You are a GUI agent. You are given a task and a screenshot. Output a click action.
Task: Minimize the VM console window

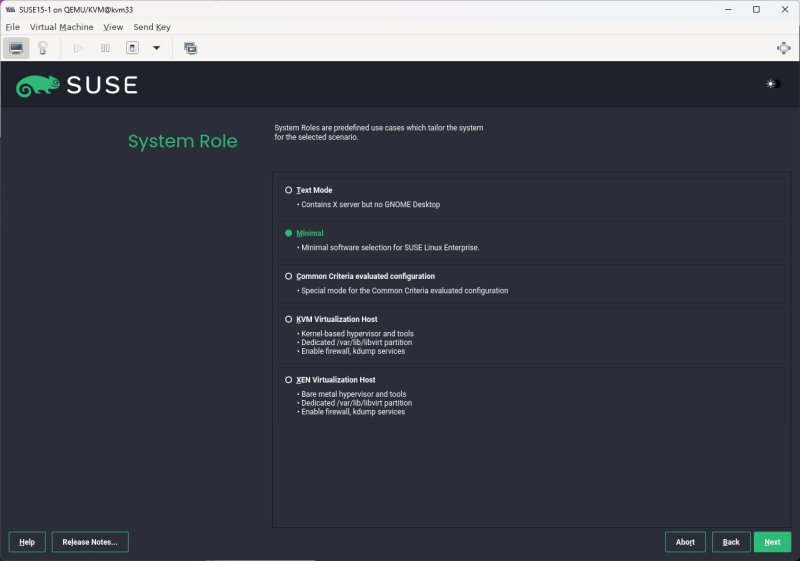(x=728, y=10)
